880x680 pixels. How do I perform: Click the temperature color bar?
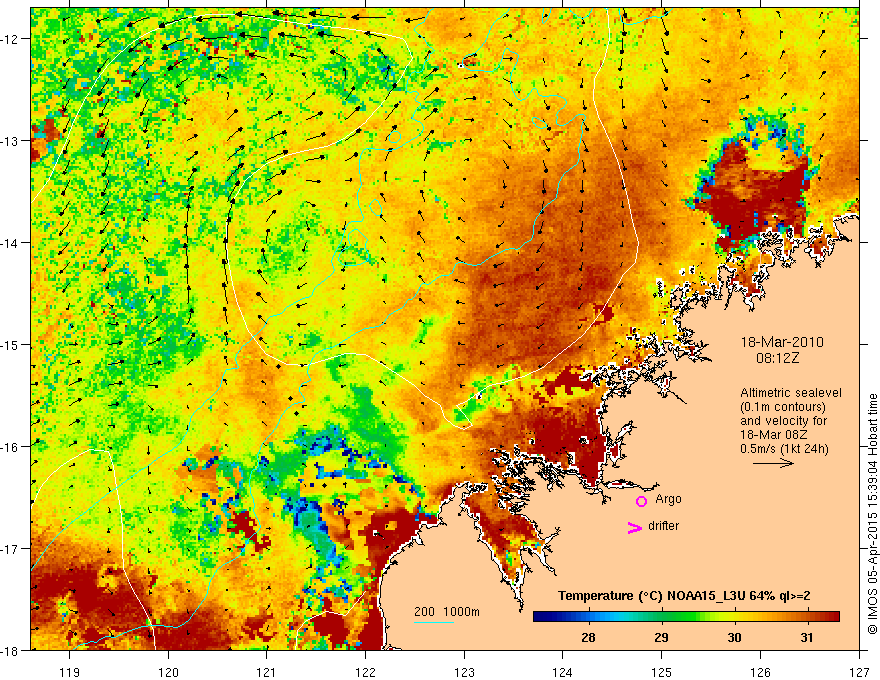[x=686, y=617]
